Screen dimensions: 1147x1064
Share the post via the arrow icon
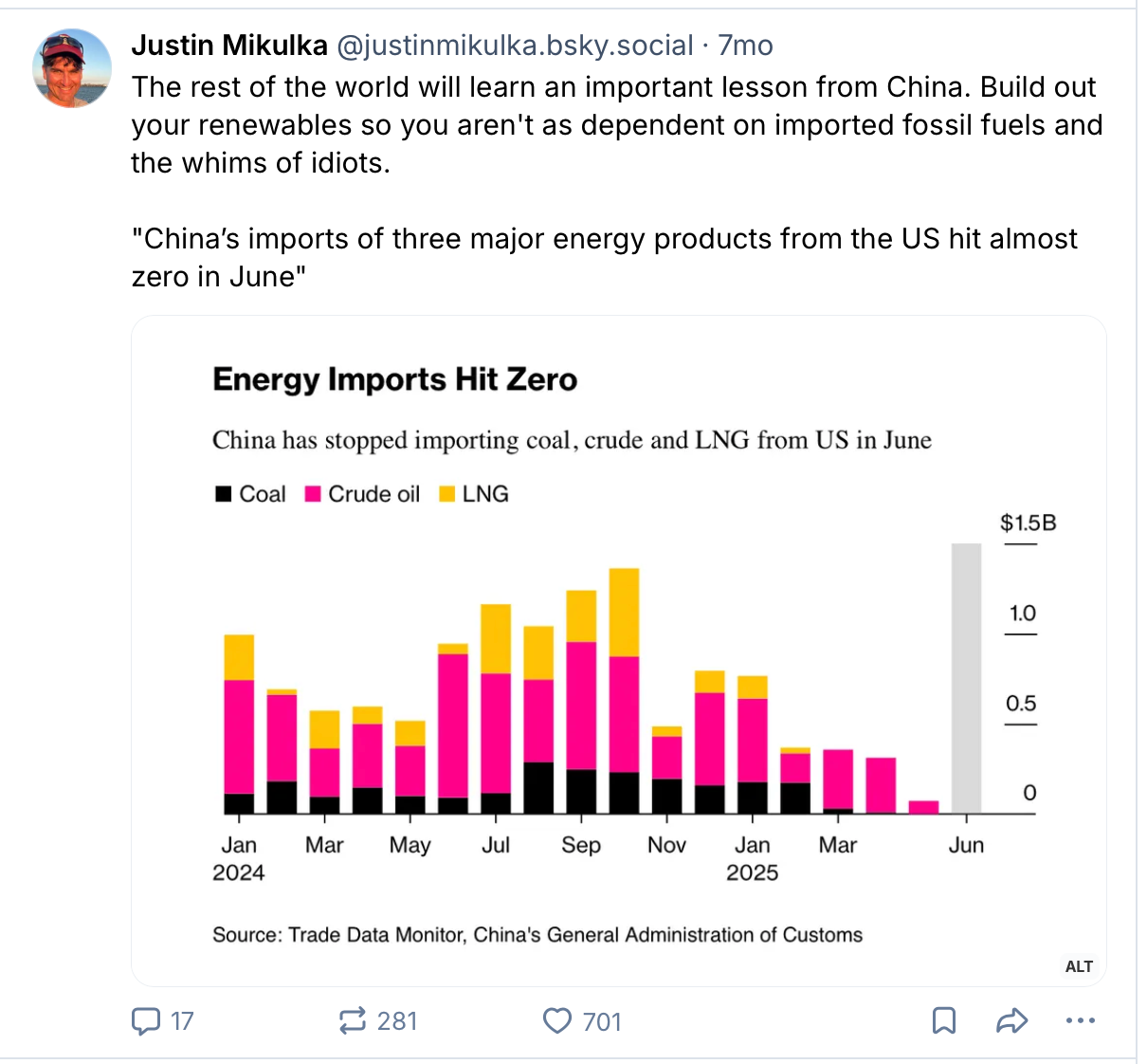(1012, 1021)
